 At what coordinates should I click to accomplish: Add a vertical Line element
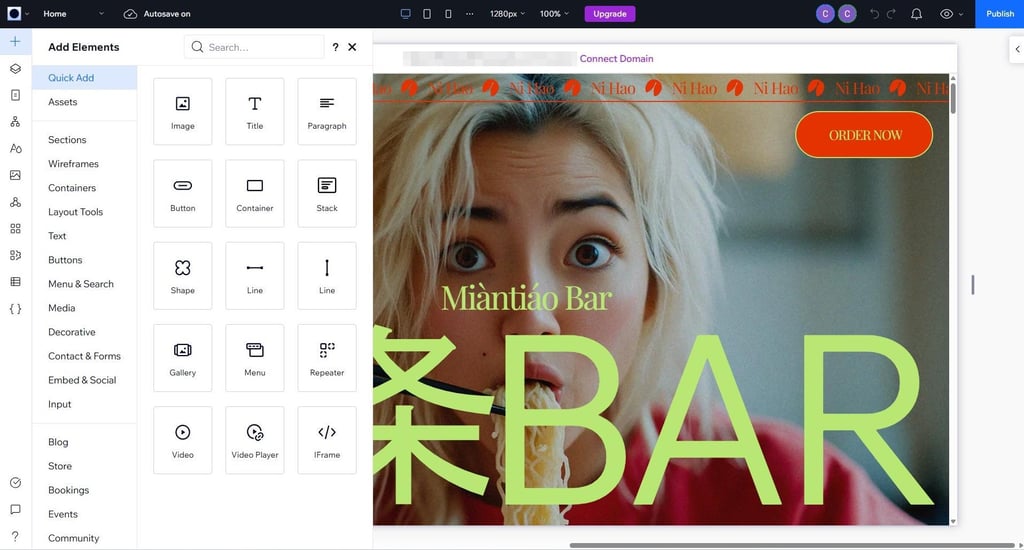coord(327,276)
